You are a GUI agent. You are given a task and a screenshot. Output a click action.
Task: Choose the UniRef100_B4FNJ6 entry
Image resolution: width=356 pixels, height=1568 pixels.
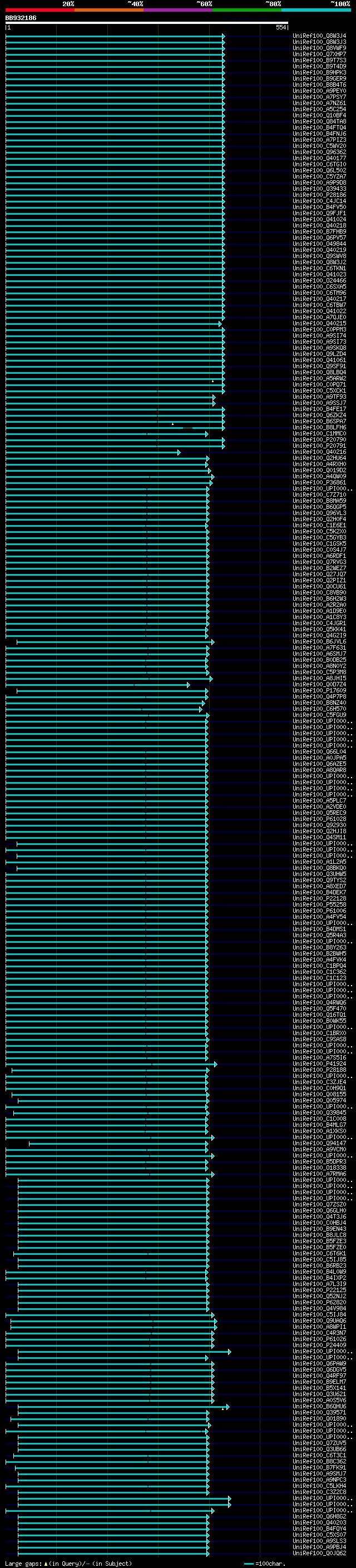pyautogui.click(x=319, y=134)
